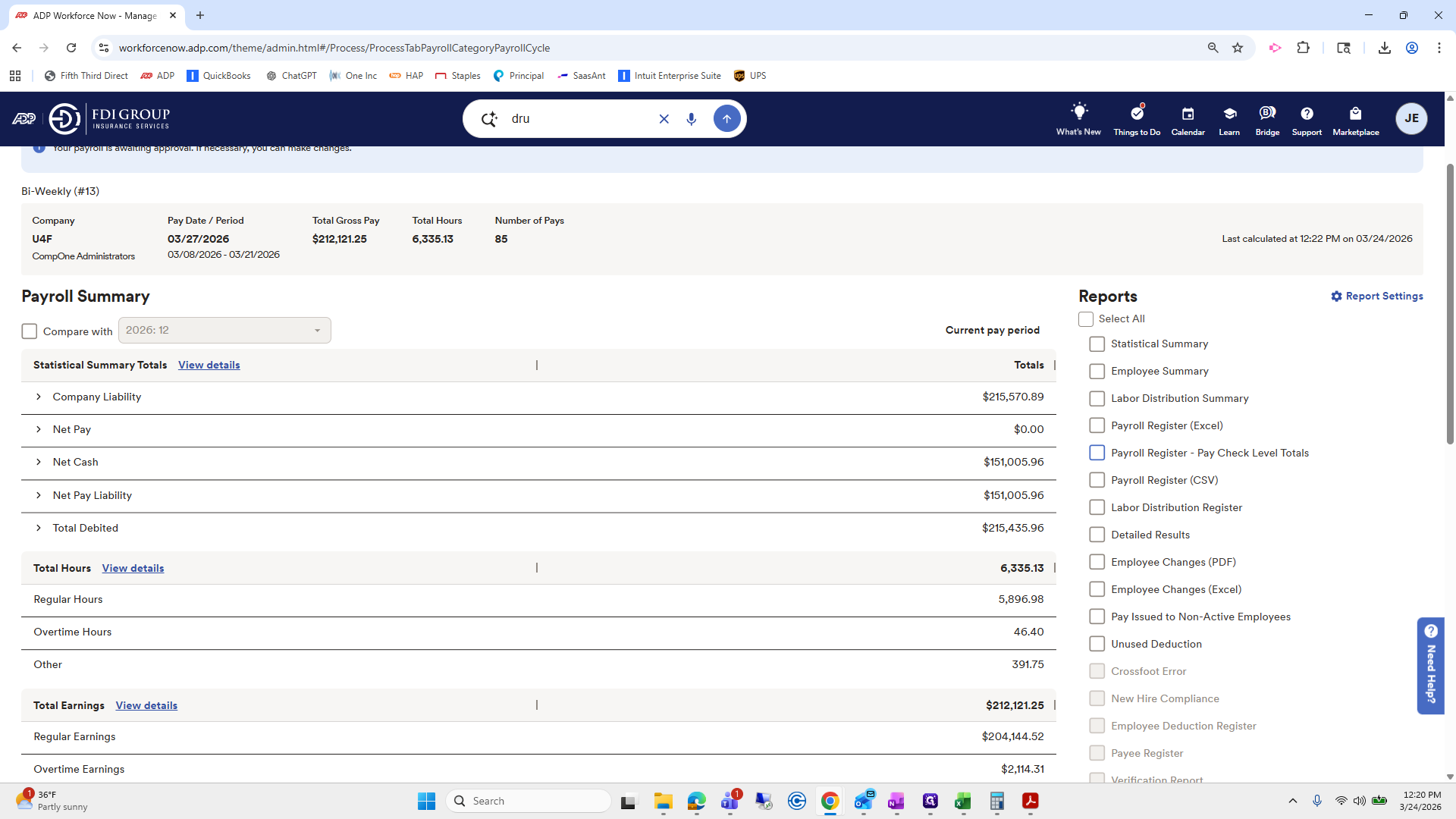
Task: Expand the Company Liability row
Action: [39, 397]
